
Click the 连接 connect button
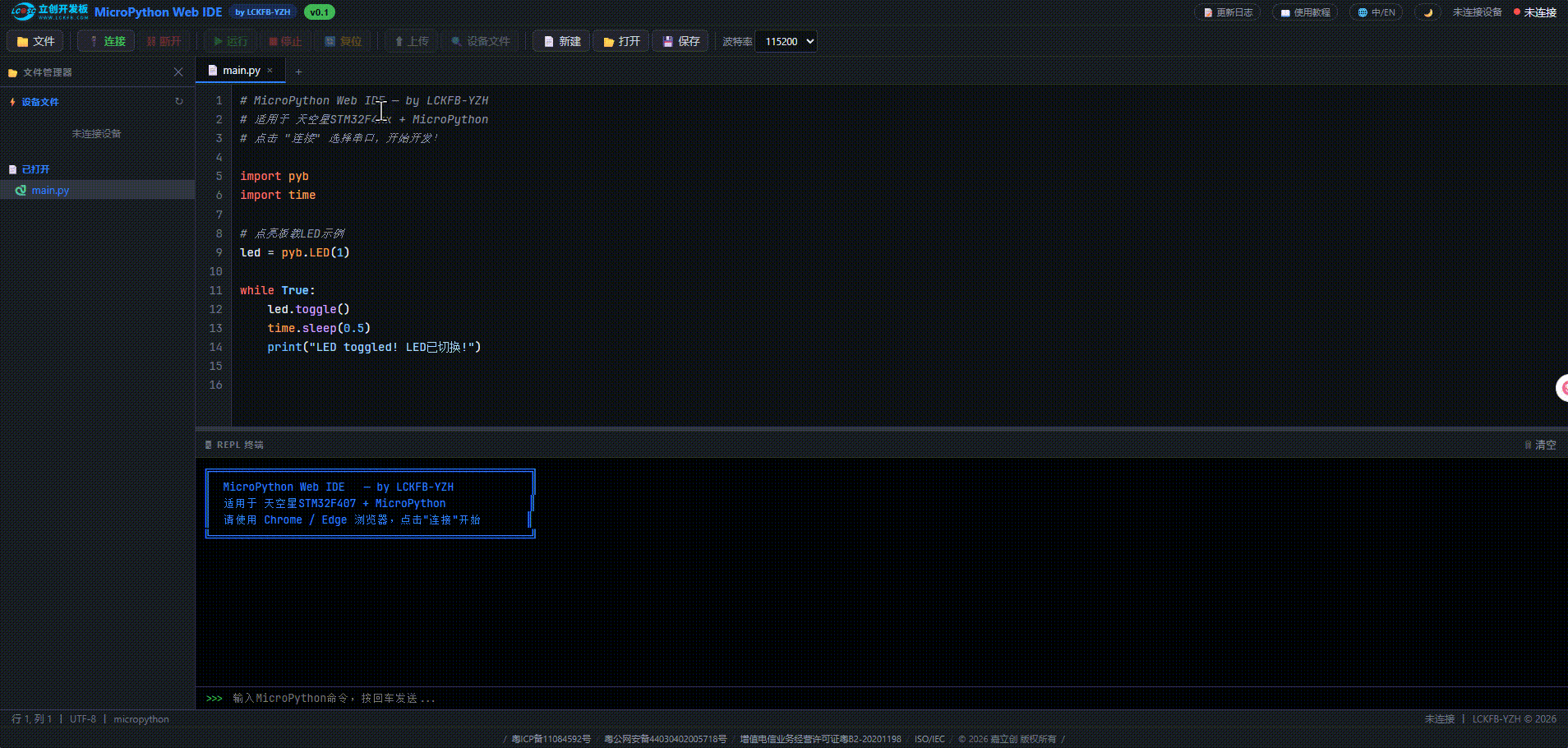(x=106, y=41)
